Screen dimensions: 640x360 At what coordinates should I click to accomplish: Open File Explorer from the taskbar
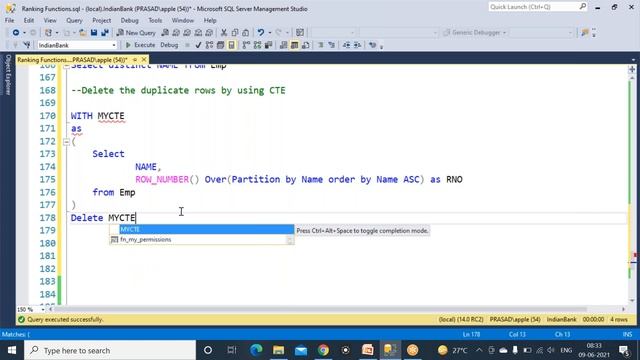[279, 350]
